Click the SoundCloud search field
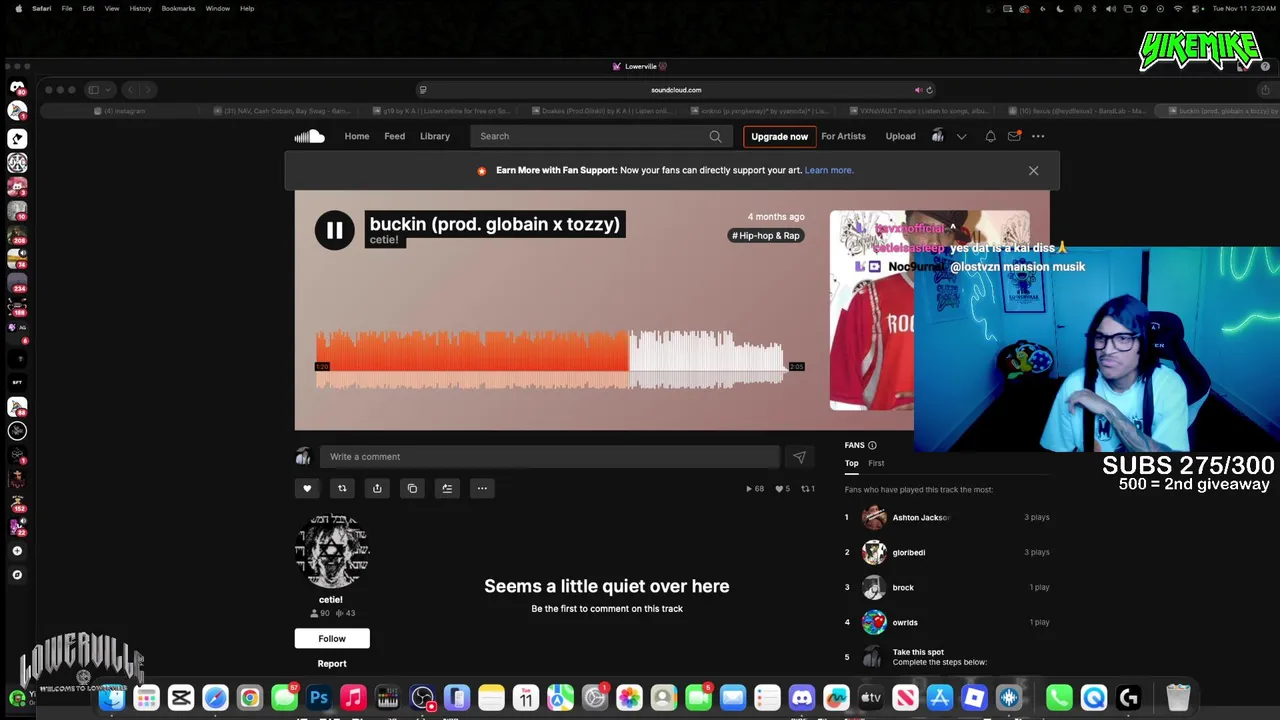The width and height of the screenshot is (1280, 720). [600, 136]
